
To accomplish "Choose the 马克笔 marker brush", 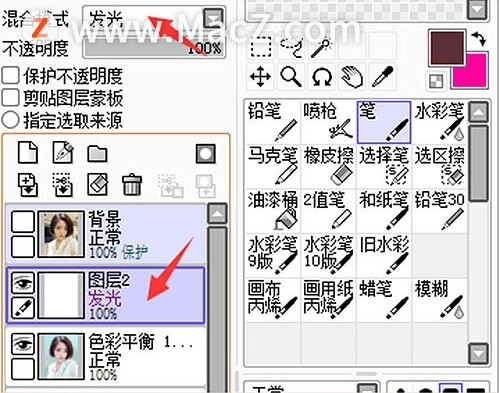I will pos(273,166).
